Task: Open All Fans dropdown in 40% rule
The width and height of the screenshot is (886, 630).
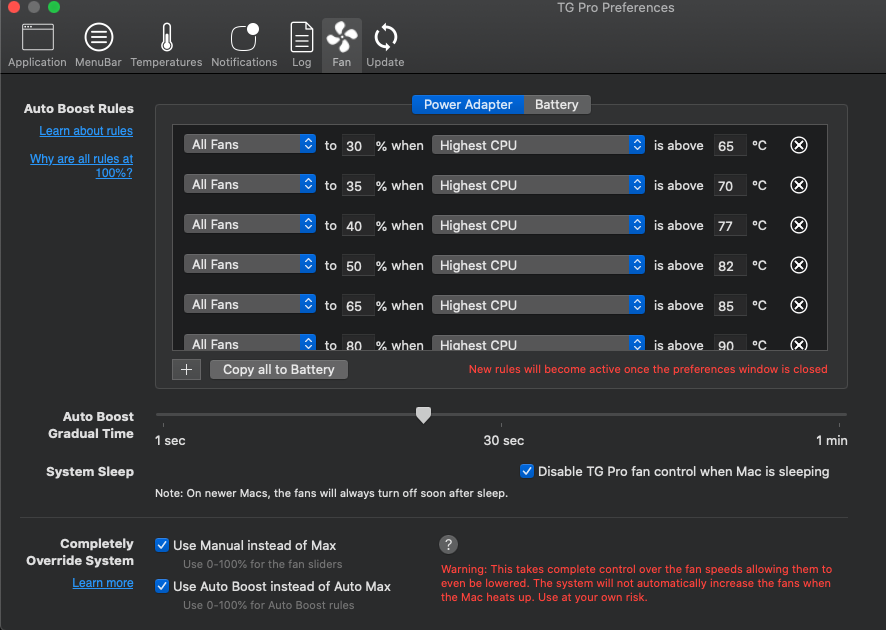Action: [250, 224]
